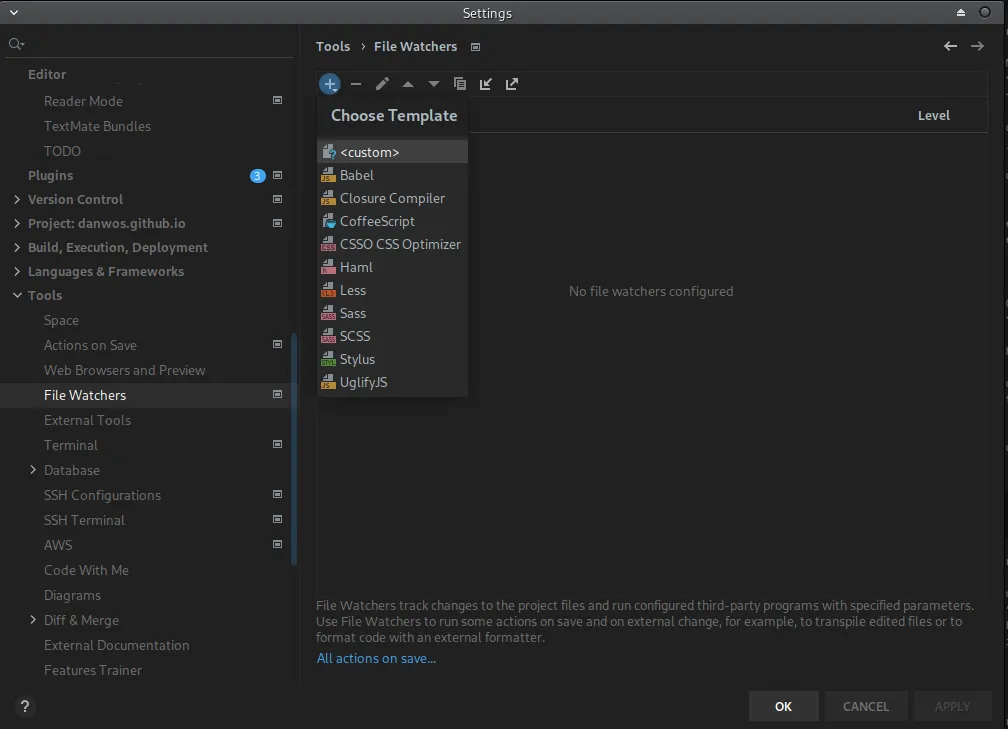Click the Copy watcher icon
1008x729 pixels.
460,84
